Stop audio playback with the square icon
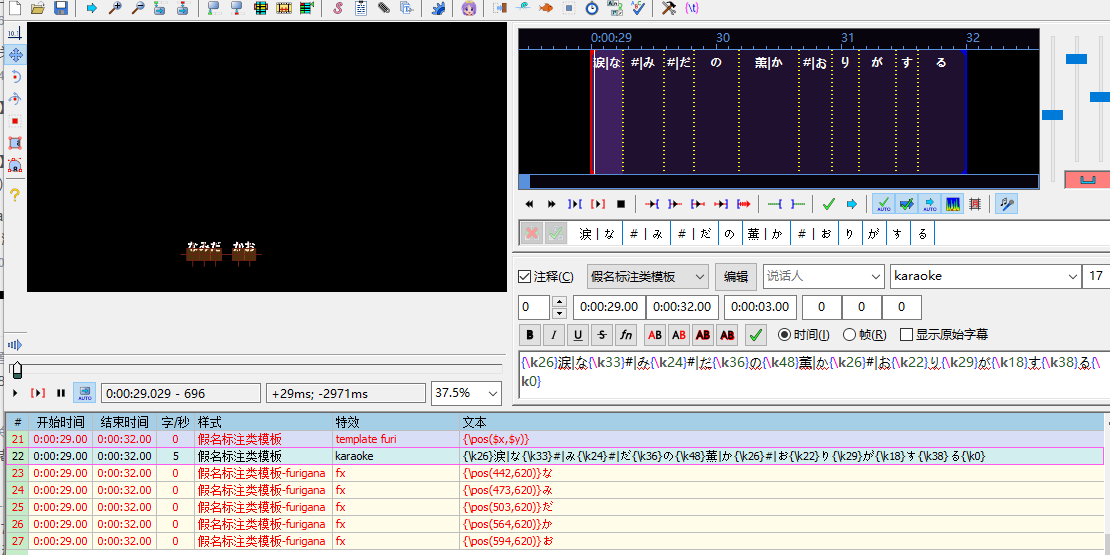 (x=621, y=204)
